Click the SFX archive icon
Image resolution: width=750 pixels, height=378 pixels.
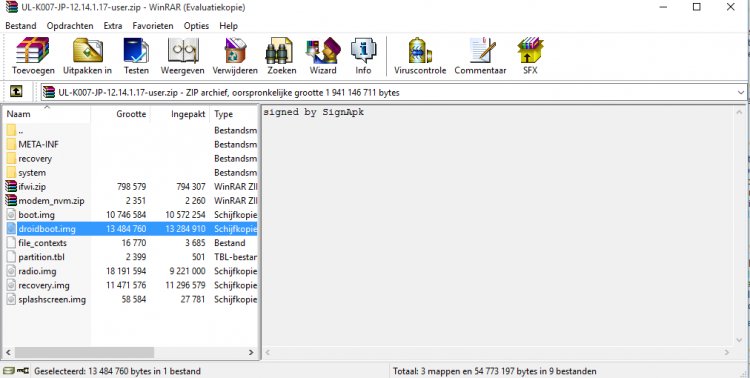coord(530,56)
